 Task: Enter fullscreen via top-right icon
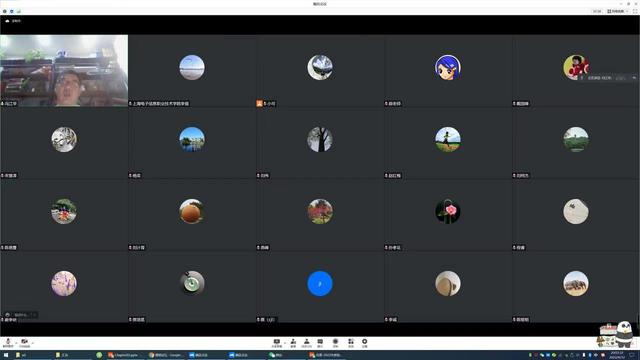coord(635,11)
